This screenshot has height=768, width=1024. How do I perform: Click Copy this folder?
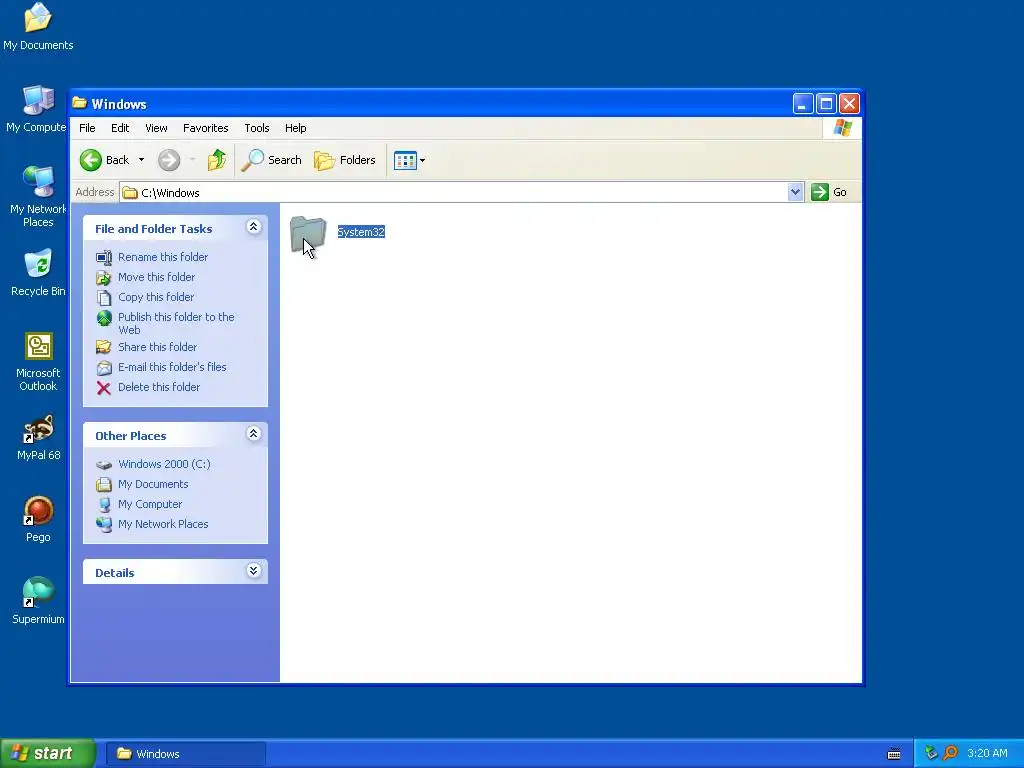tap(155, 297)
